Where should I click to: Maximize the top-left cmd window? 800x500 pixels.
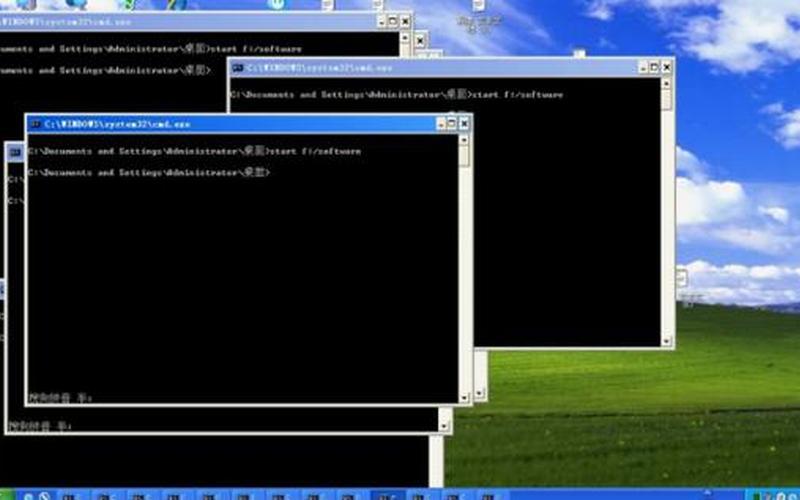coord(393,21)
